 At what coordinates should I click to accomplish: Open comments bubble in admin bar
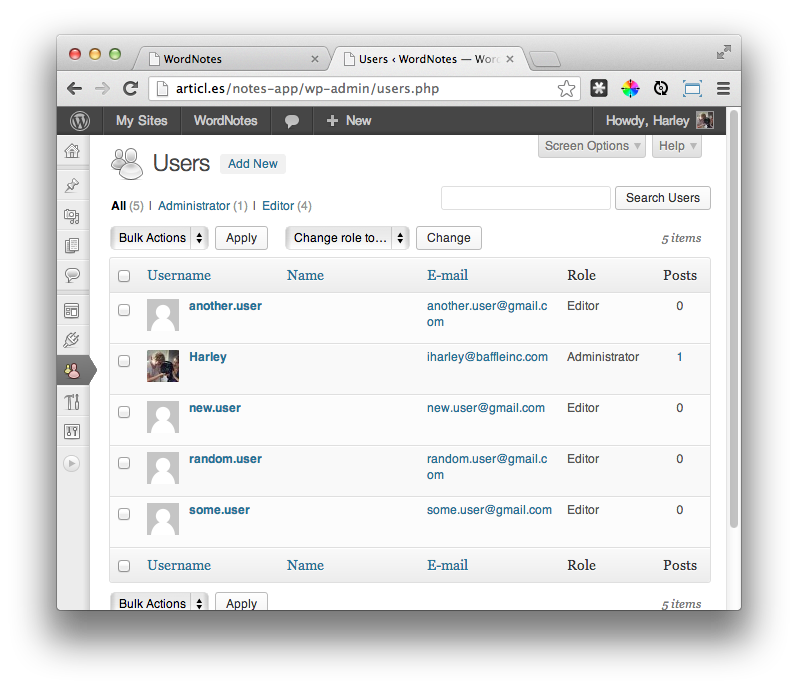tap(292, 121)
